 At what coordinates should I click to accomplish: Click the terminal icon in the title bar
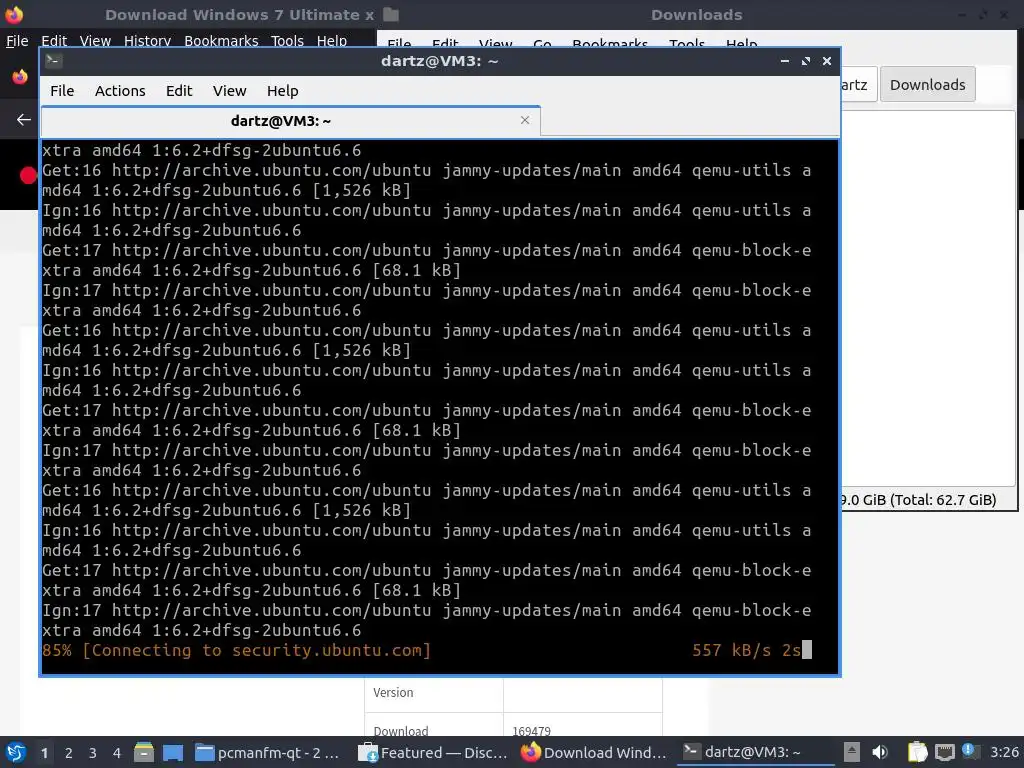point(53,61)
